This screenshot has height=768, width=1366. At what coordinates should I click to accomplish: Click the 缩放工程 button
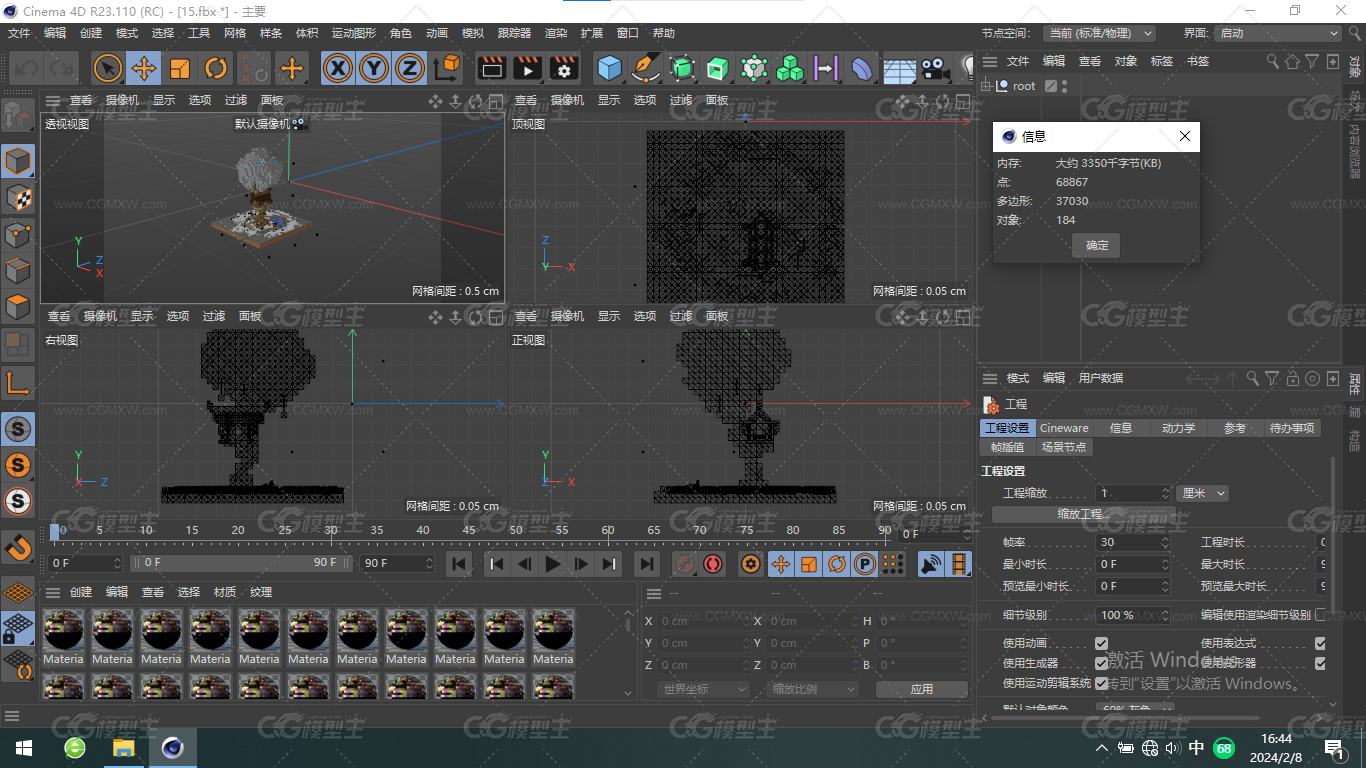pos(1084,514)
